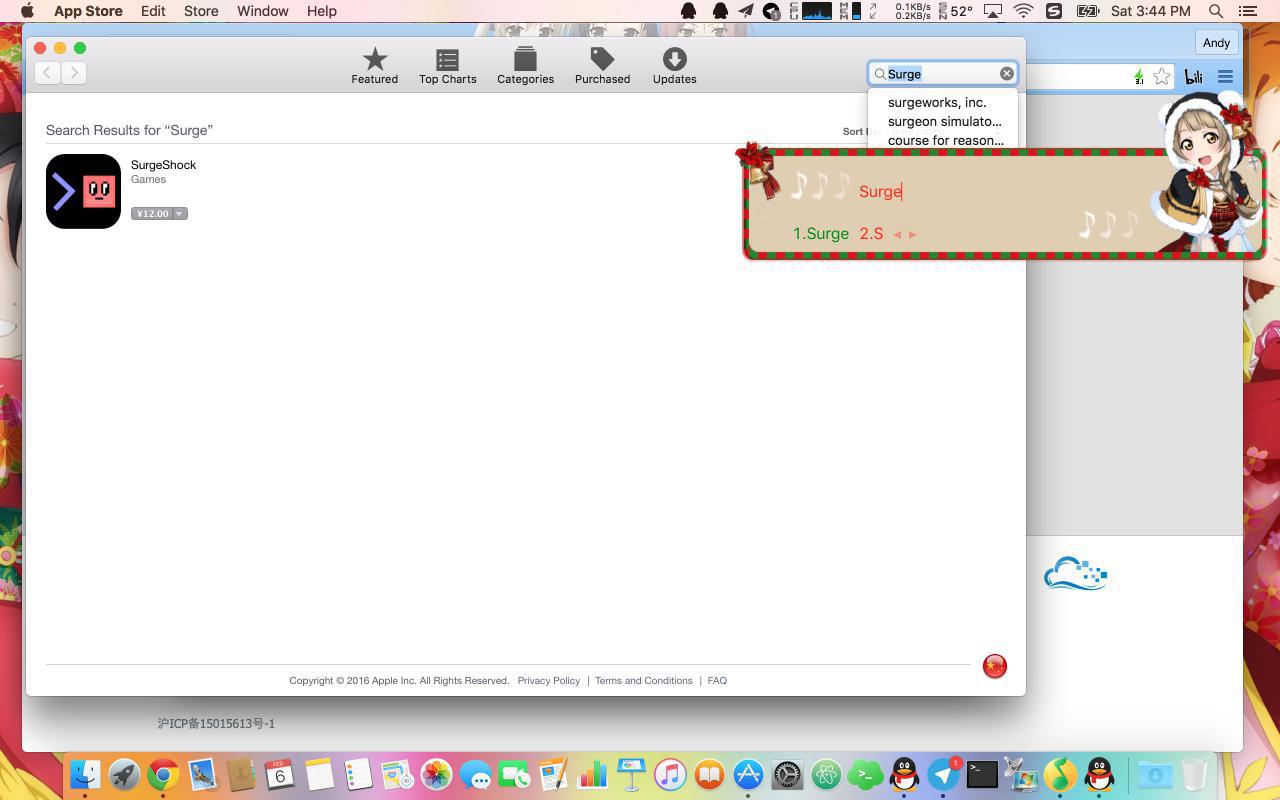Open the Terms and Conditions link
This screenshot has width=1280, height=800.
(643, 680)
